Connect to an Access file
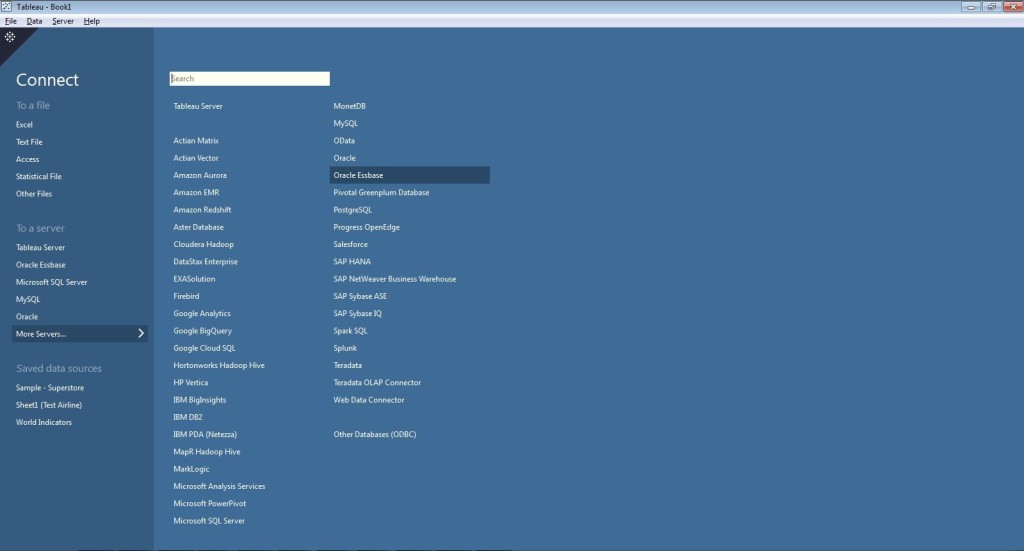Screen dimensions: 1024x551 pyautogui.click(x=27, y=159)
